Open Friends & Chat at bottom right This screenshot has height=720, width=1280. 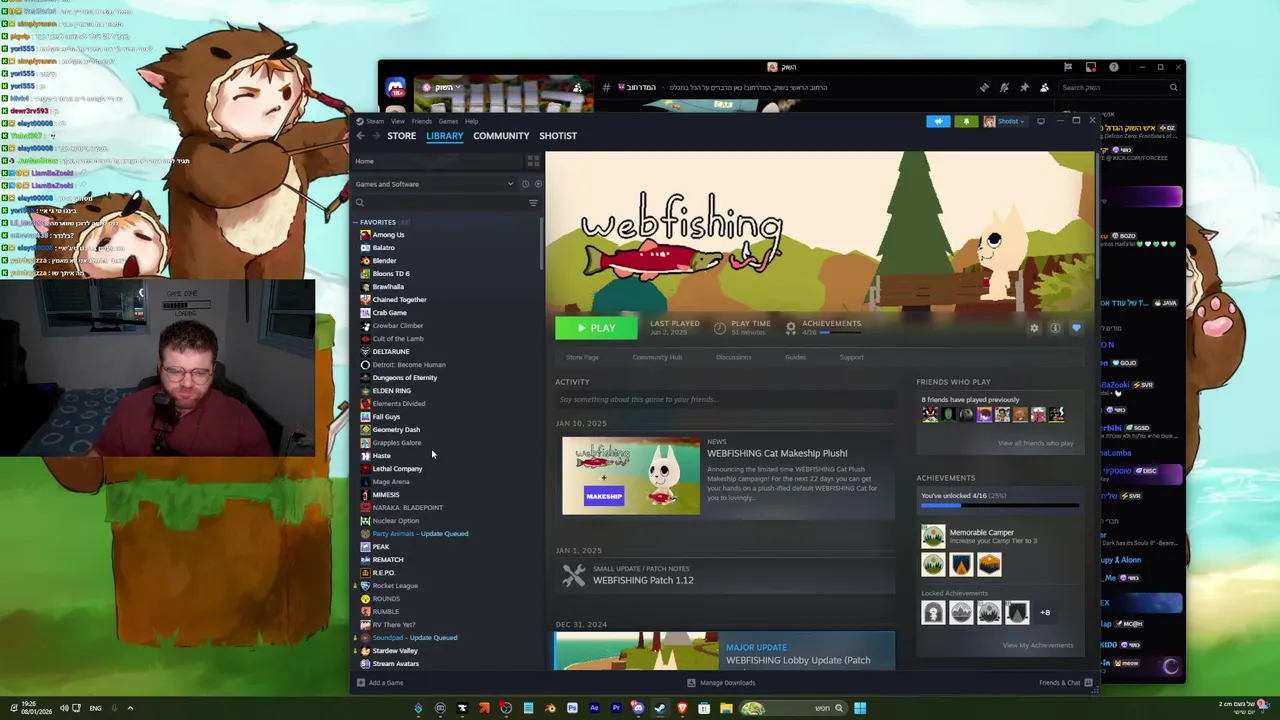(1066, 683)
